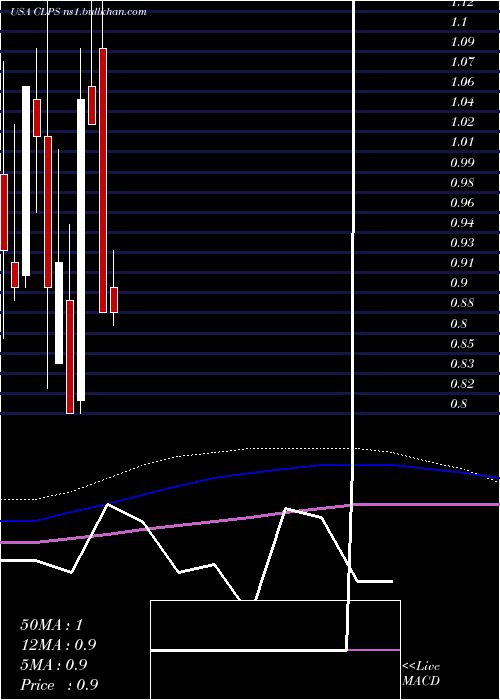The image size is (500, 700).
Task: Select the 0.96 price level label
Action: pos(462,203)
